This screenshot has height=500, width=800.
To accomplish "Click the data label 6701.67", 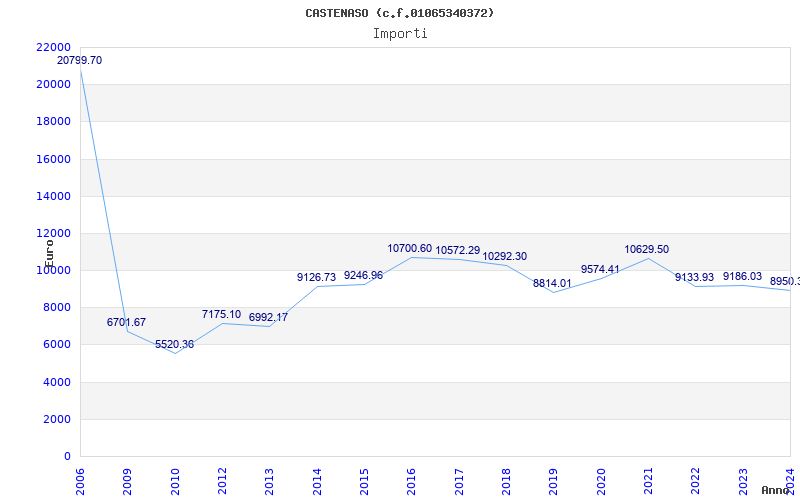I will point(126,322).
